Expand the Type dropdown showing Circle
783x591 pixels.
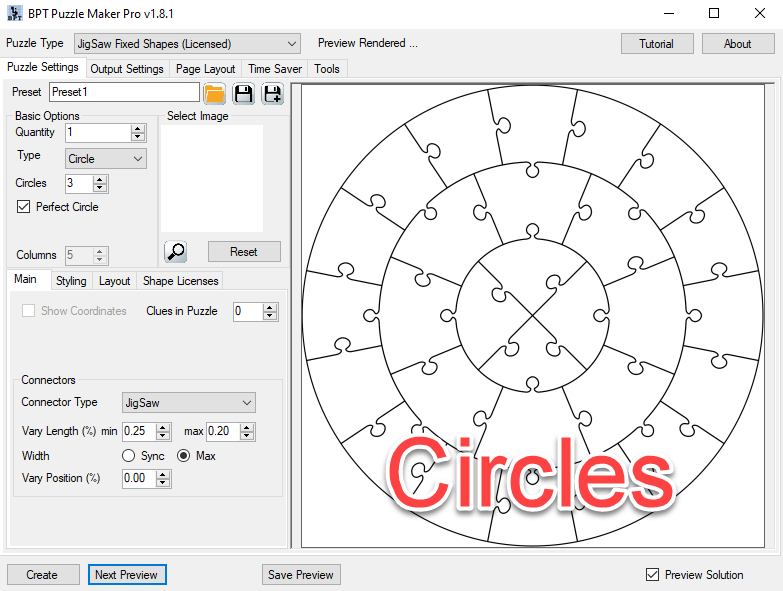click(x=106, y=158)
